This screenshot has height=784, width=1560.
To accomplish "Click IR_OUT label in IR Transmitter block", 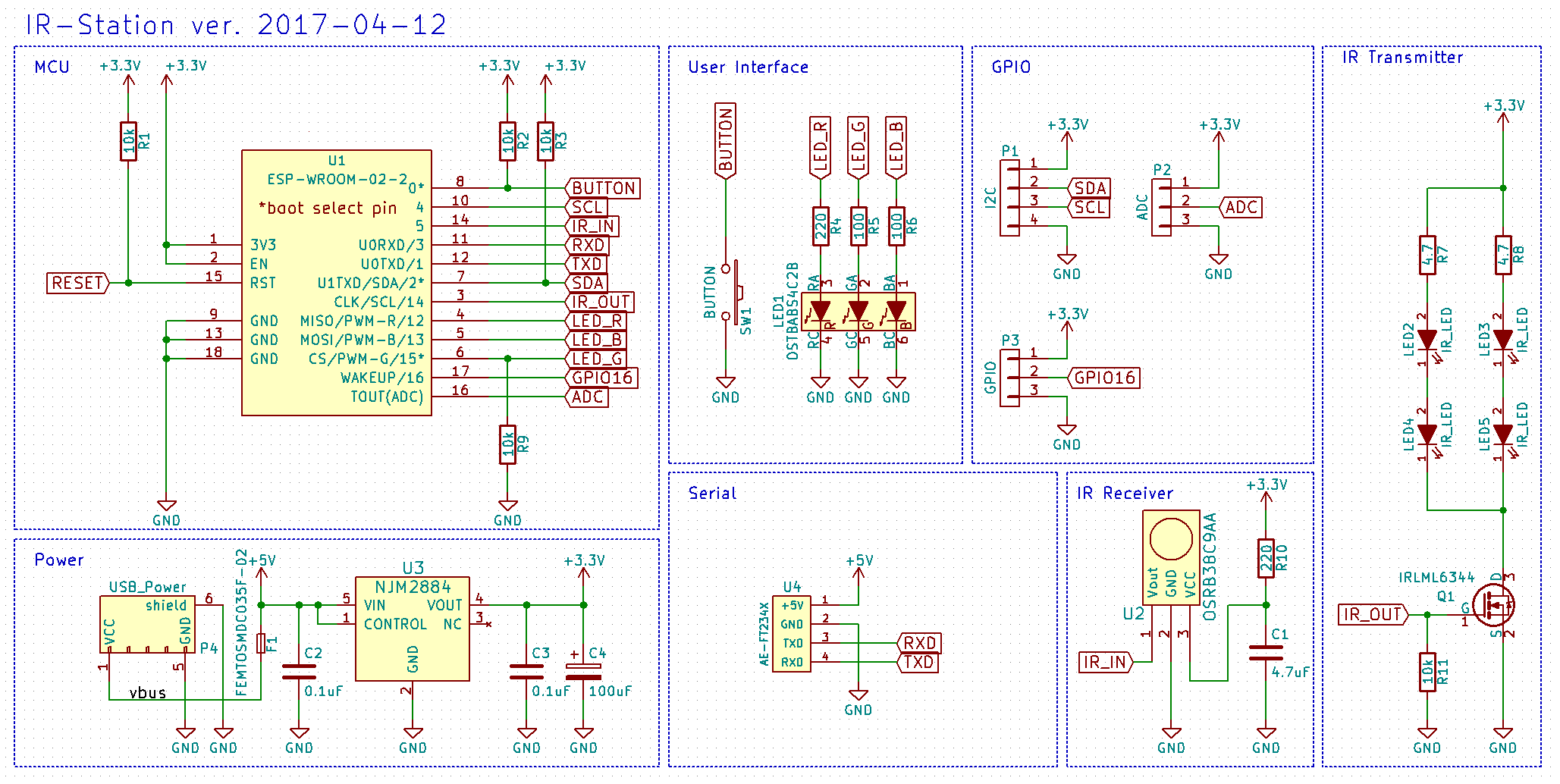I will [x=1373, y=614].
